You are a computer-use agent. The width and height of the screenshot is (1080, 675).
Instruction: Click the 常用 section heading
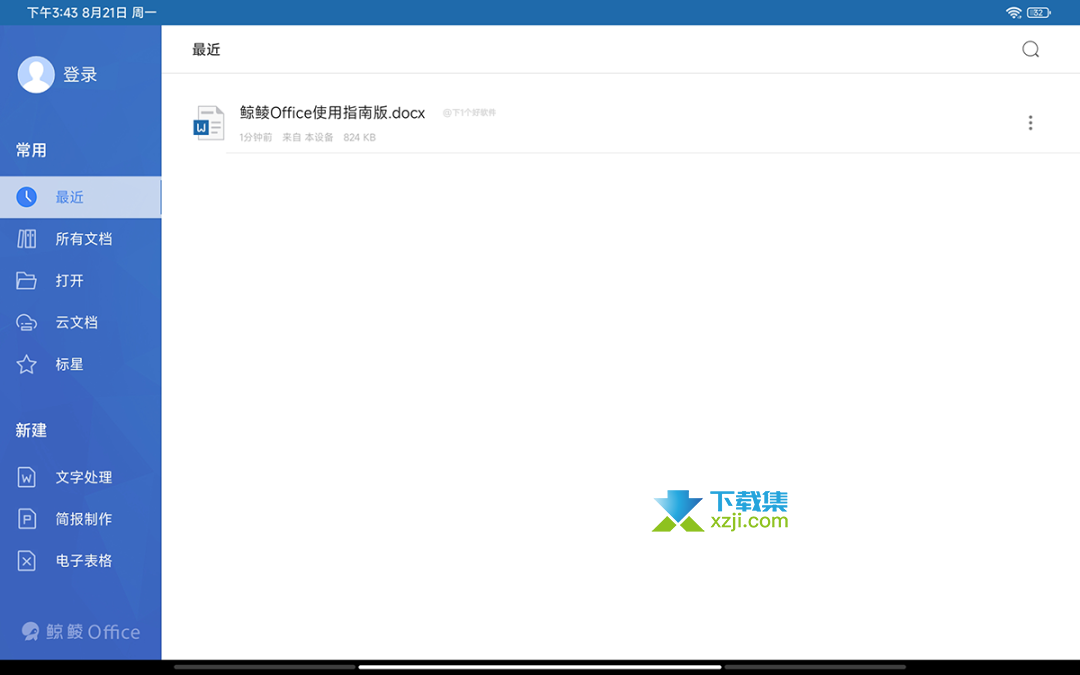[x=31, y=150]
